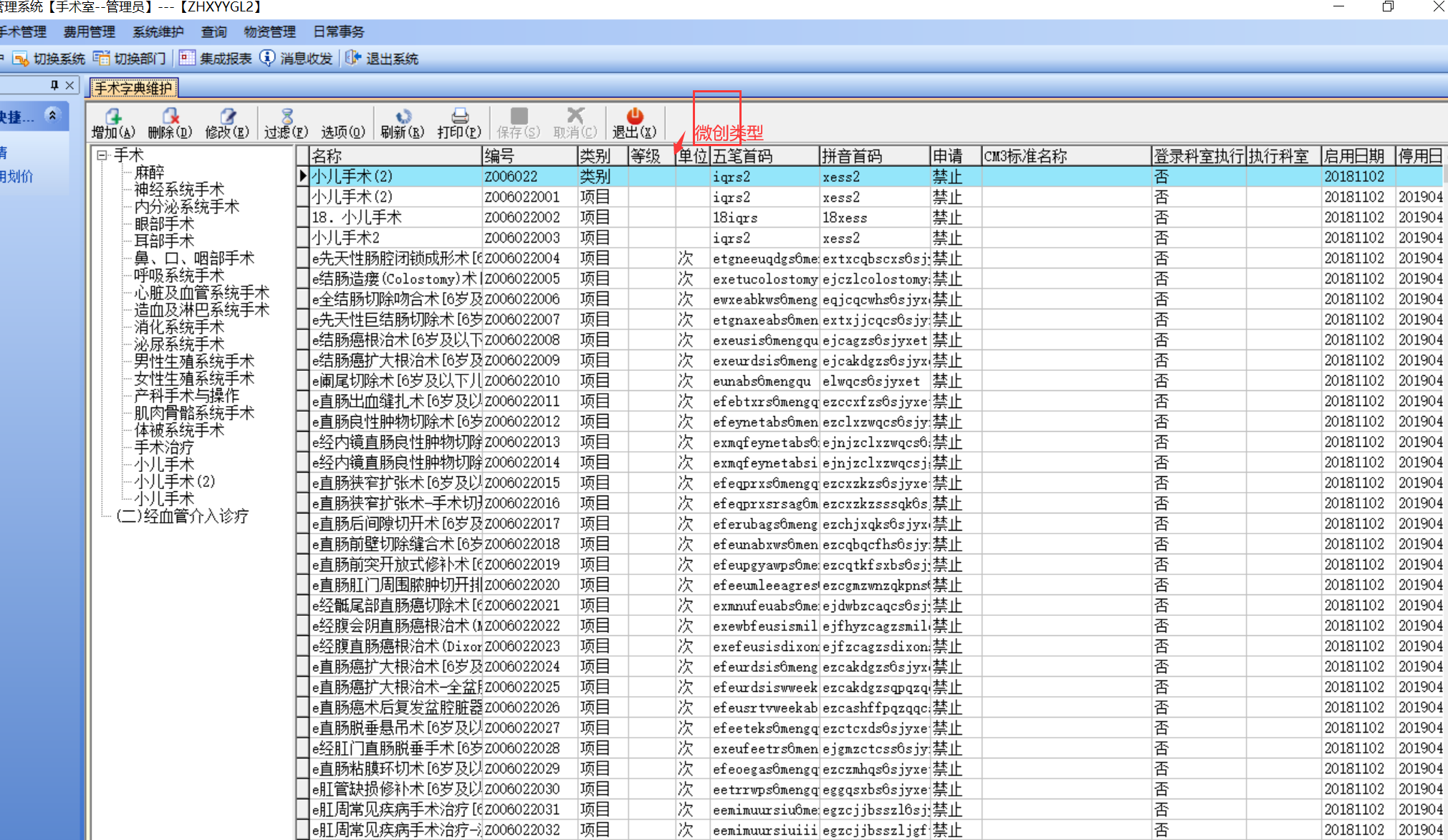Click the 修改(E) edit icon
Viewport: 1448px width, 840px height.
point(227,117)
